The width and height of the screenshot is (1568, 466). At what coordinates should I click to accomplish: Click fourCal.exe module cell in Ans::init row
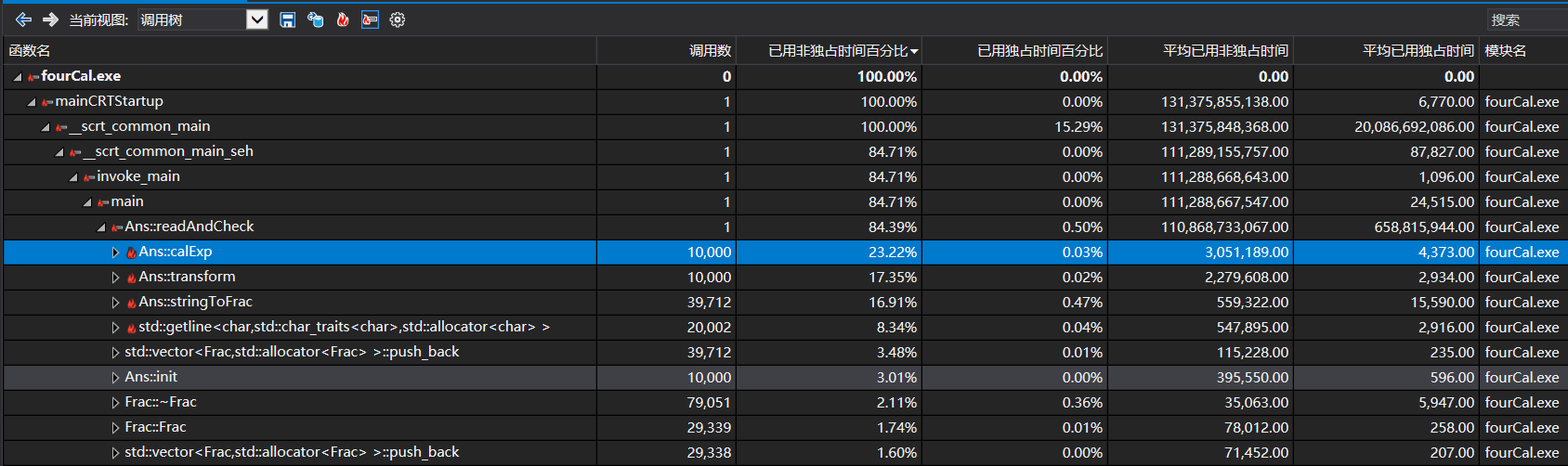1522,378
